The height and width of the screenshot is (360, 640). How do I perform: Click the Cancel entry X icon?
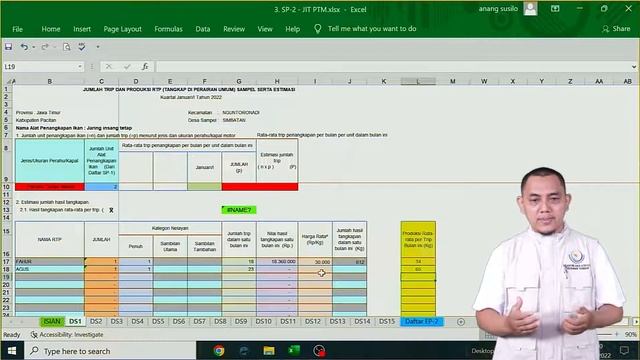pos(109,67)
